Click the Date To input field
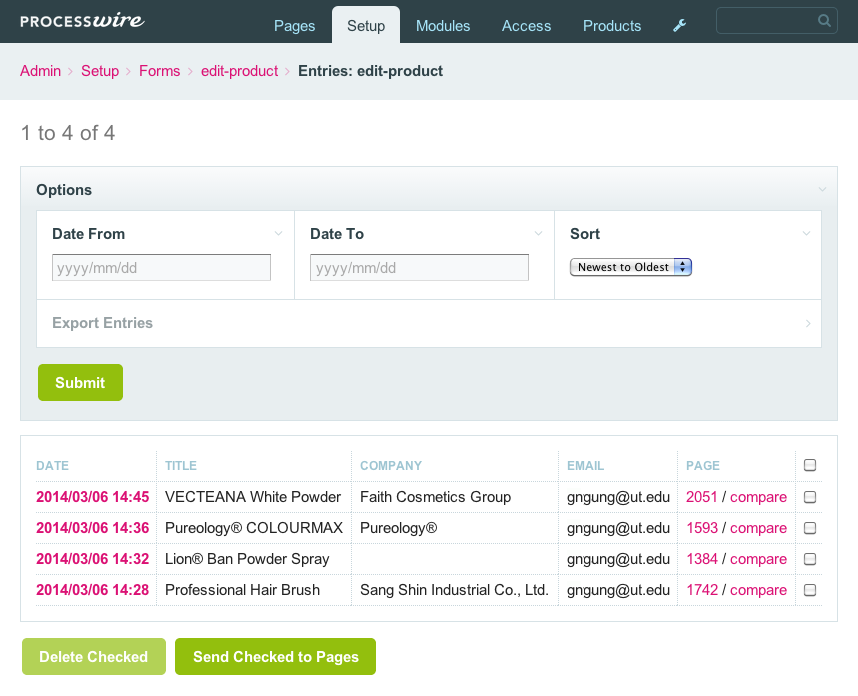858x696 pixels. click(x=419, y=268)
